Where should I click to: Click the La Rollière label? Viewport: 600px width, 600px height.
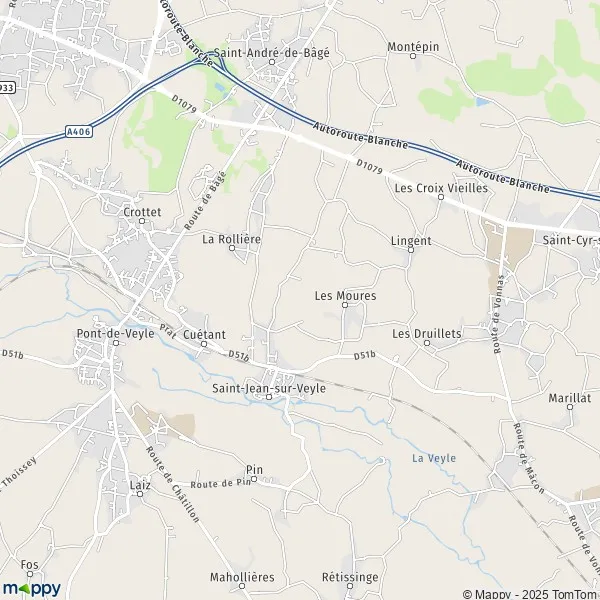(x=232, y=239)
